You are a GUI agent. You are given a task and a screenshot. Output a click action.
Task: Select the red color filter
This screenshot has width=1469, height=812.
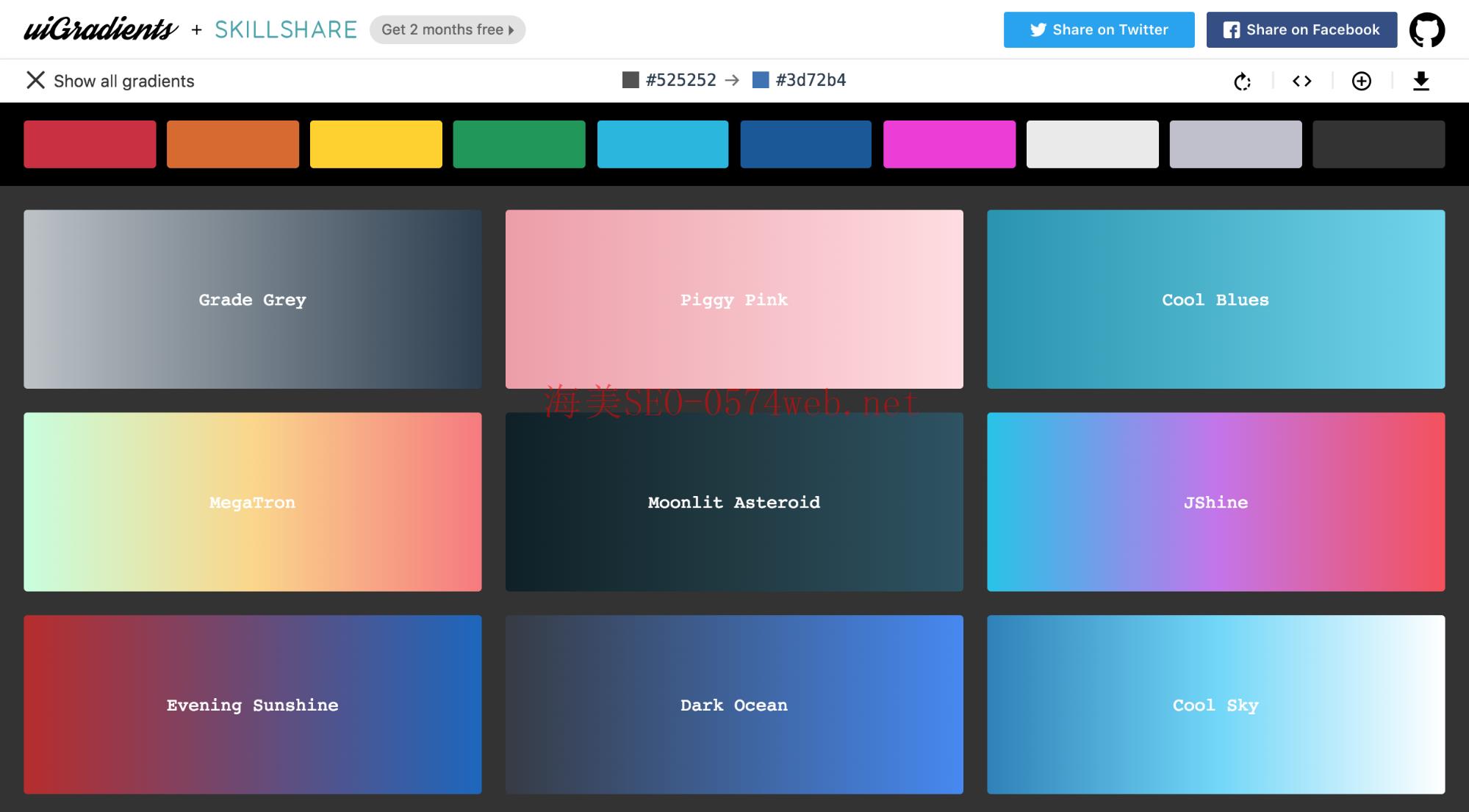(x=90, y=144)
